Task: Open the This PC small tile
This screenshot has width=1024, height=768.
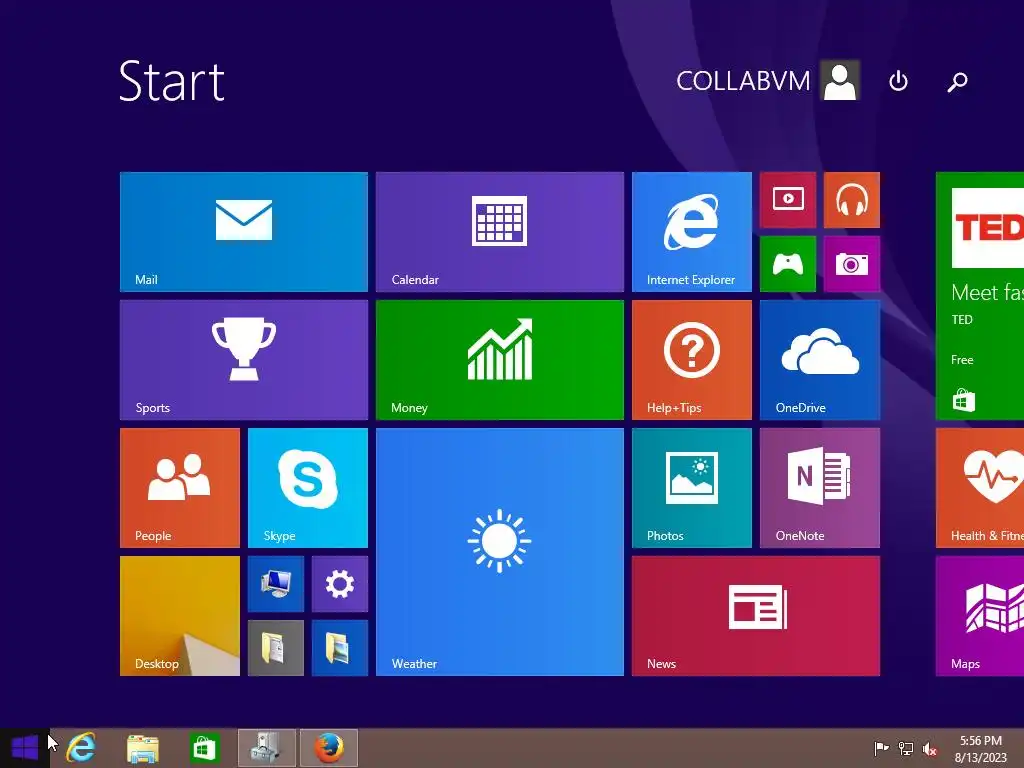Action: pos(276,584)
